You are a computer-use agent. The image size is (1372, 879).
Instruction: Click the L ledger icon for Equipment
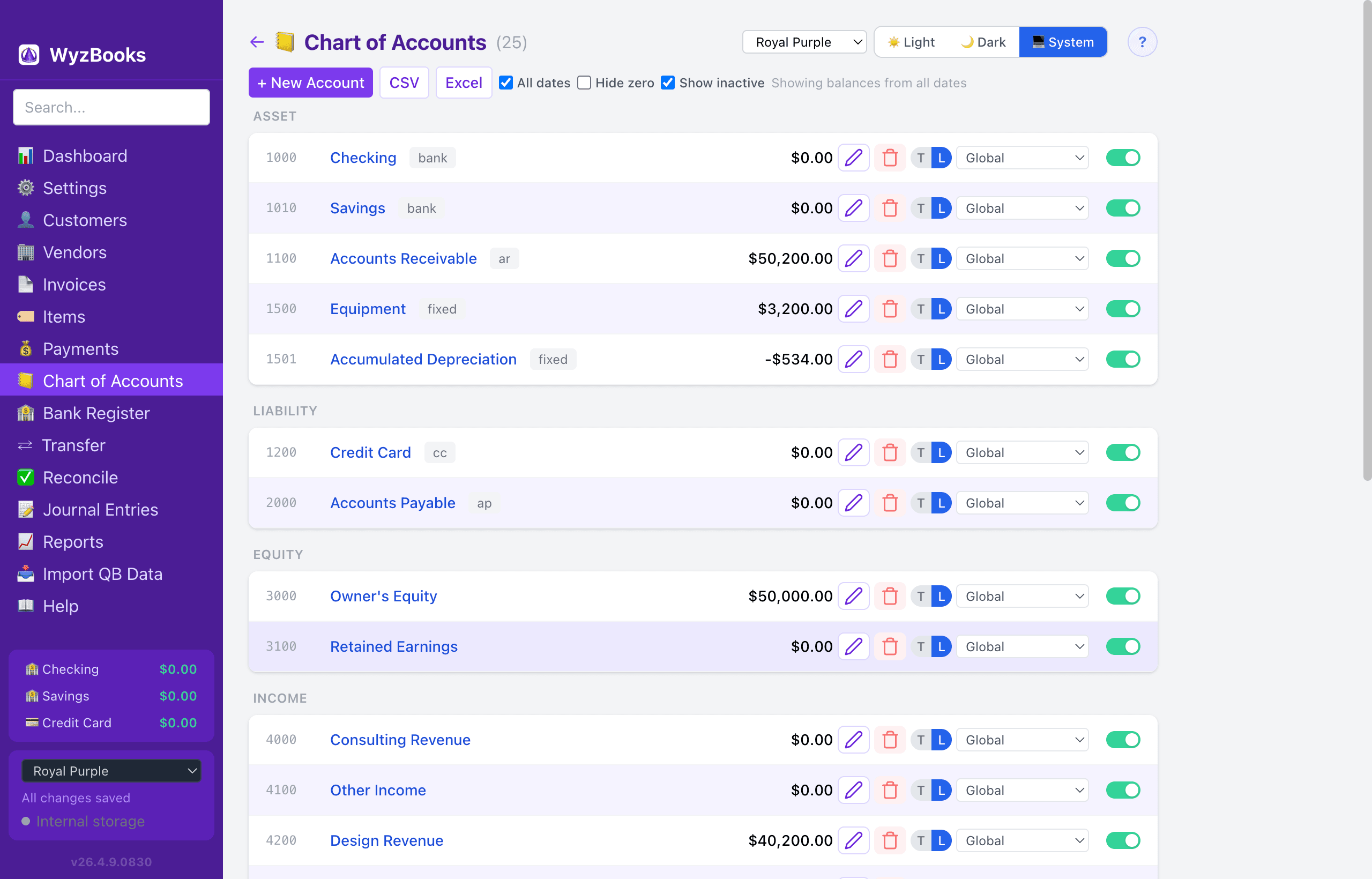point(942,308)
